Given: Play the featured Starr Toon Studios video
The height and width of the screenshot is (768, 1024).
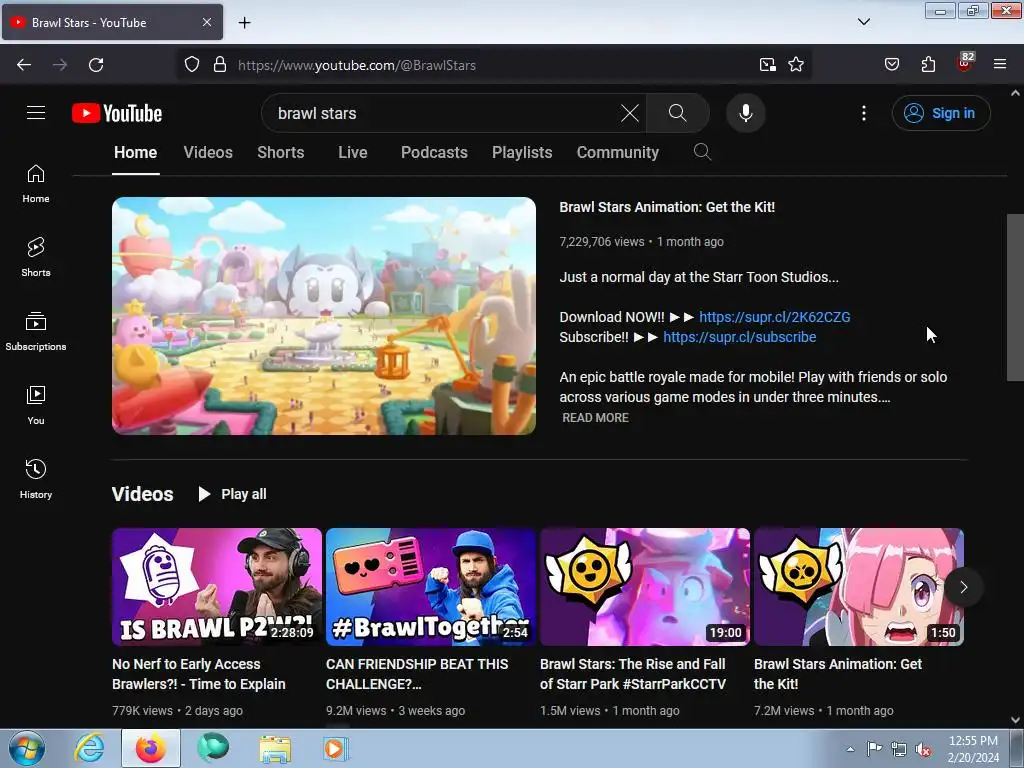Looking at the screenshot, I should (x=324, y=316).
